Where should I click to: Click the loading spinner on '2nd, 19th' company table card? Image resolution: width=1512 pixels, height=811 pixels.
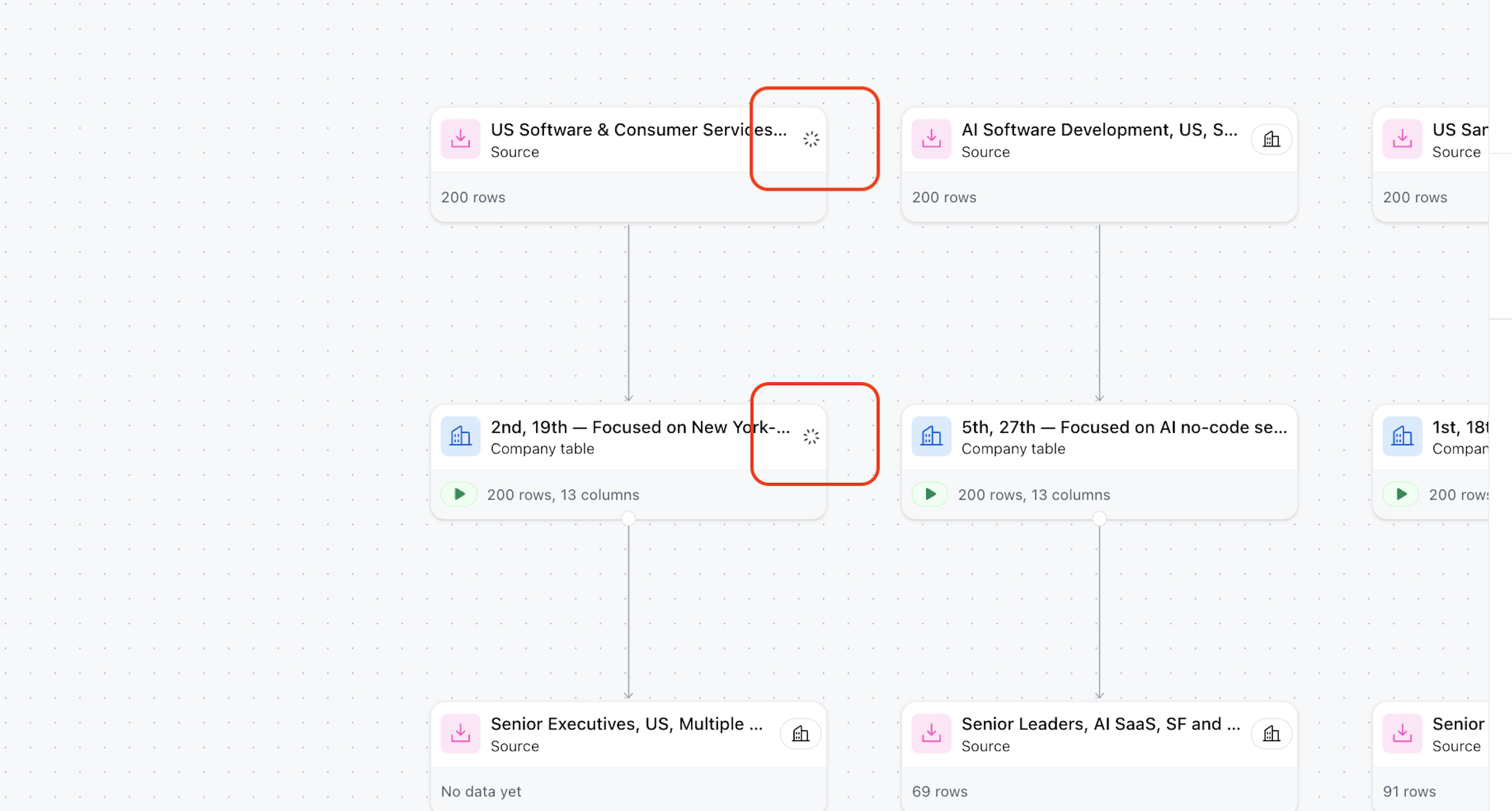(x=811, y=437)
